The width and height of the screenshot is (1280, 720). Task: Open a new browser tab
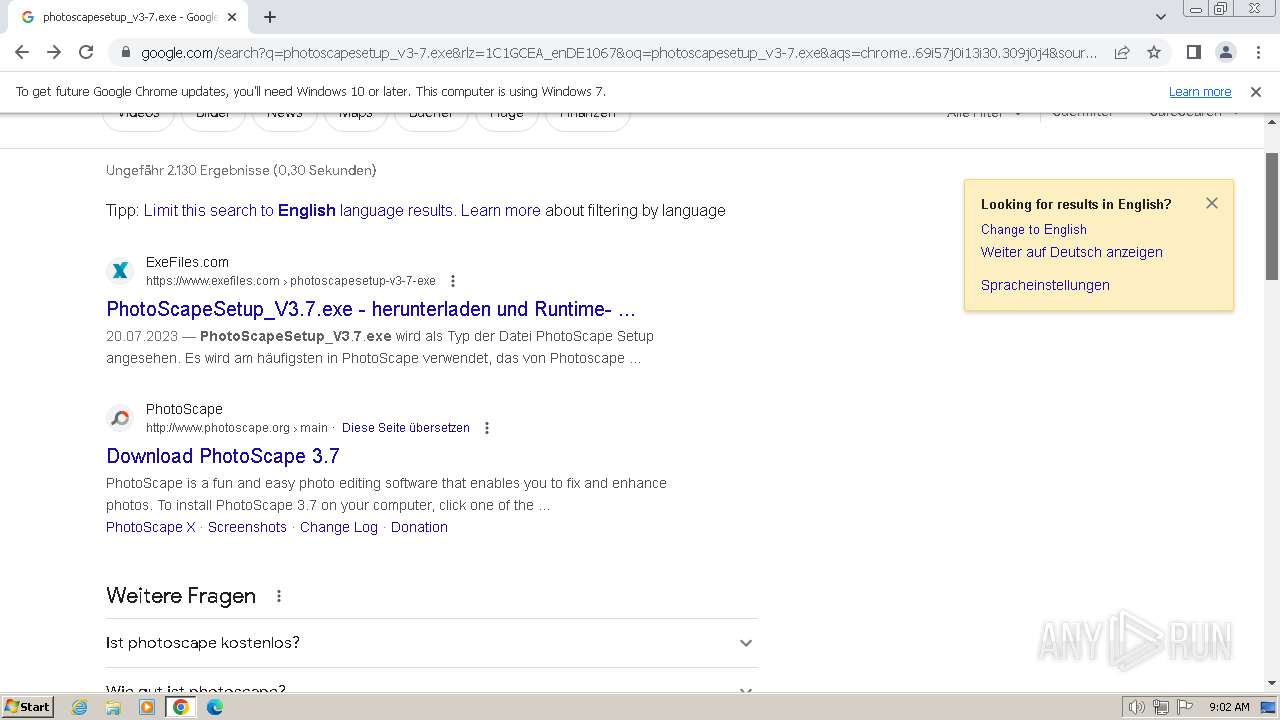(270, 17)
